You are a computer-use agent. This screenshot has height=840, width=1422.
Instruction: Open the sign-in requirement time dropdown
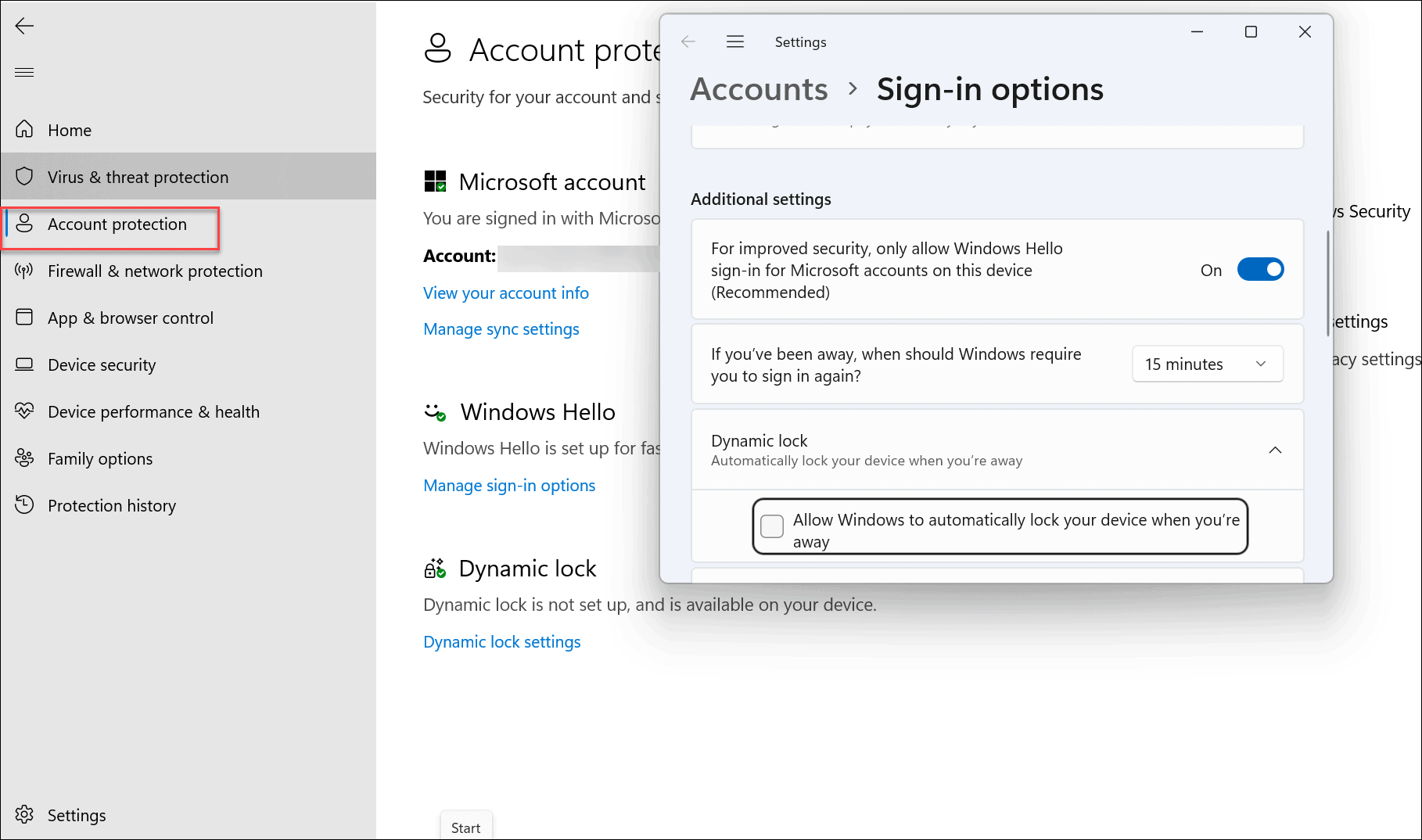tap(1207, 364)
